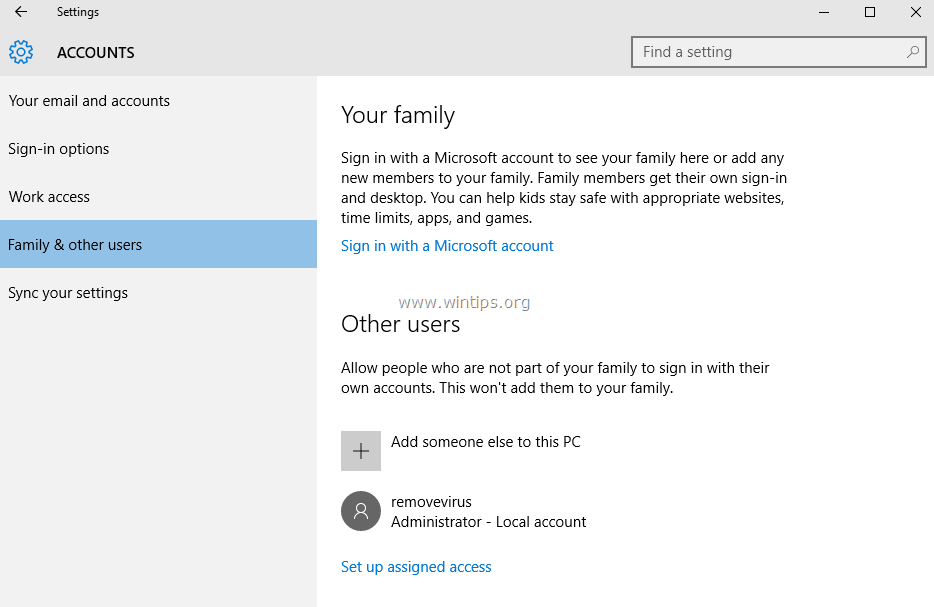Click the back arrow in the title bar
The height and width of the screenshot is (607, 934).
20,12
